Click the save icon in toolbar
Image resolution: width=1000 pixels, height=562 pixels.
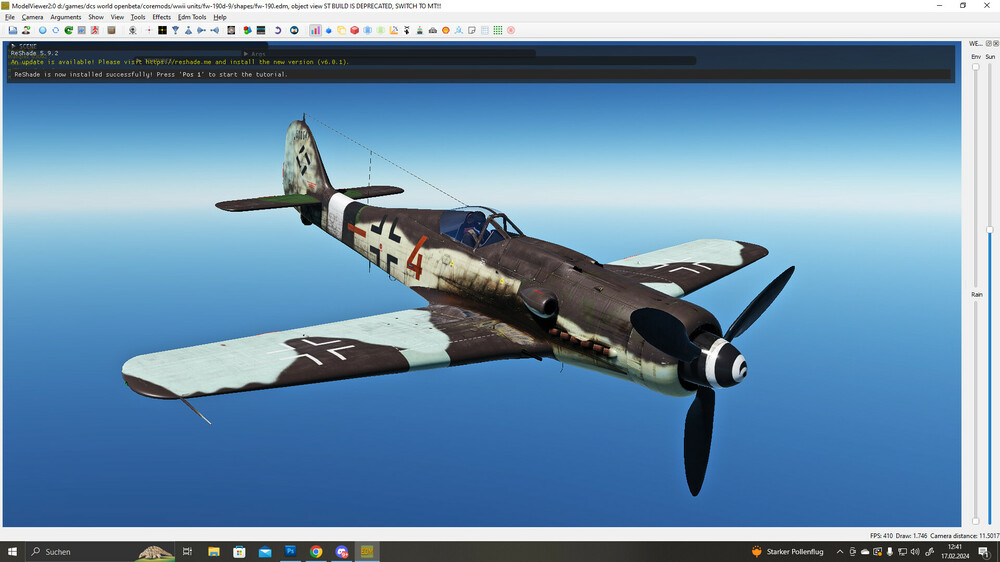point(13,30)
